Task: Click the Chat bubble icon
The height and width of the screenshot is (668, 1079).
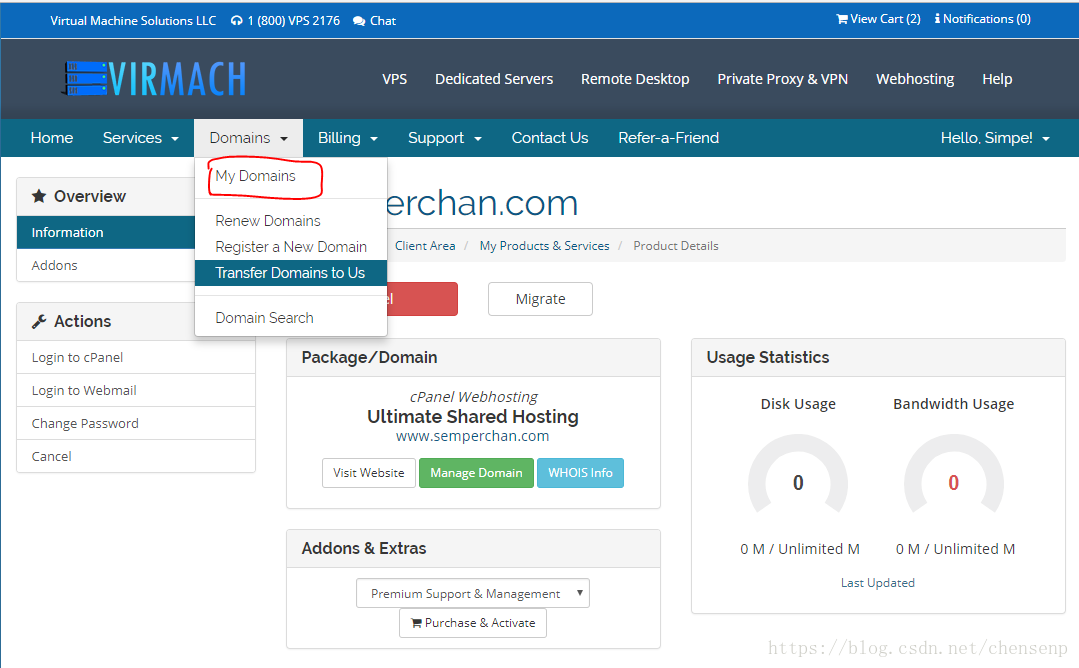Action: click(359, 21)
